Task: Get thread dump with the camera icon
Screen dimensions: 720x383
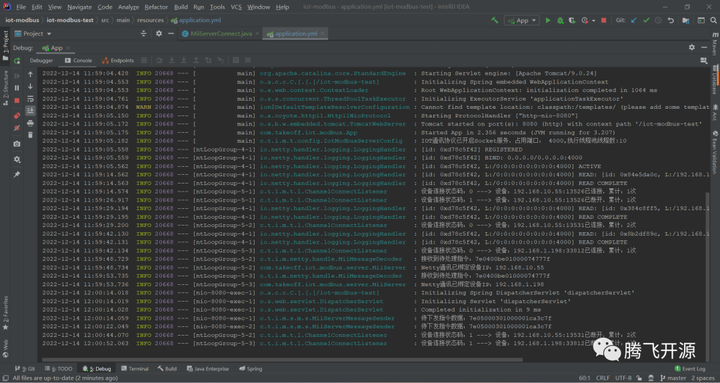Action: 17,144
